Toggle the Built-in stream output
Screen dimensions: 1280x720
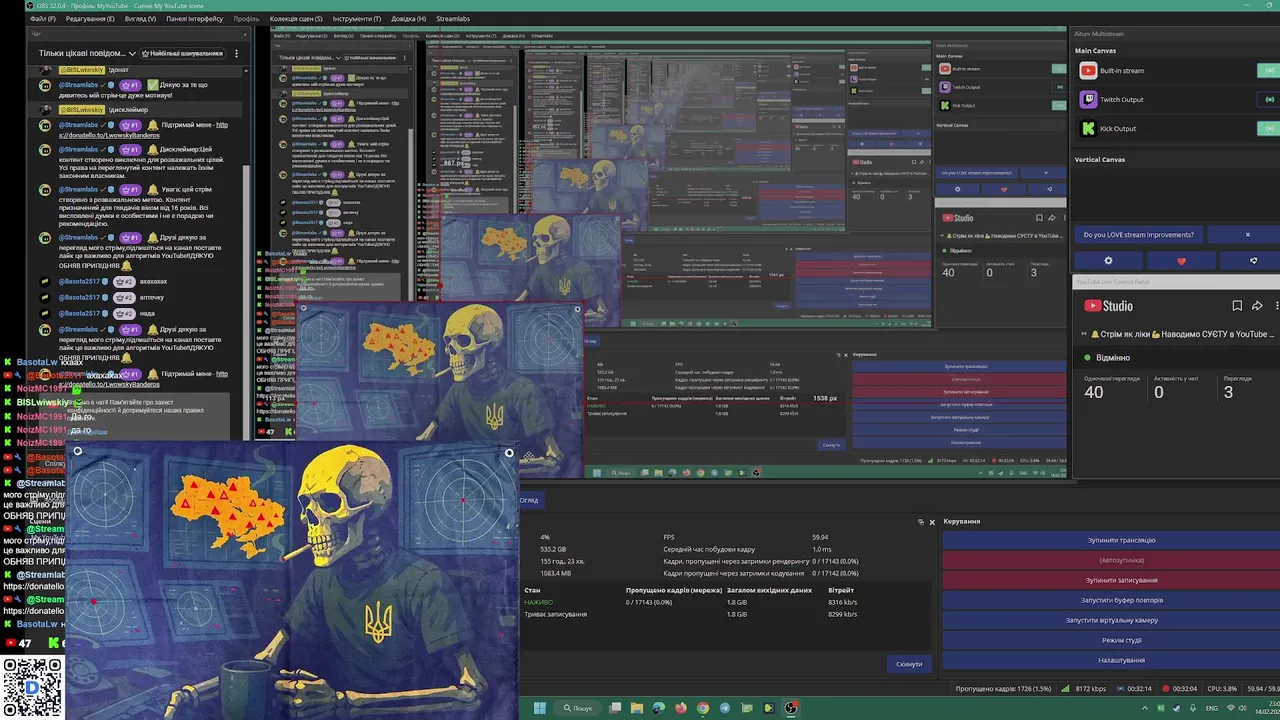tap(1269, 70)
